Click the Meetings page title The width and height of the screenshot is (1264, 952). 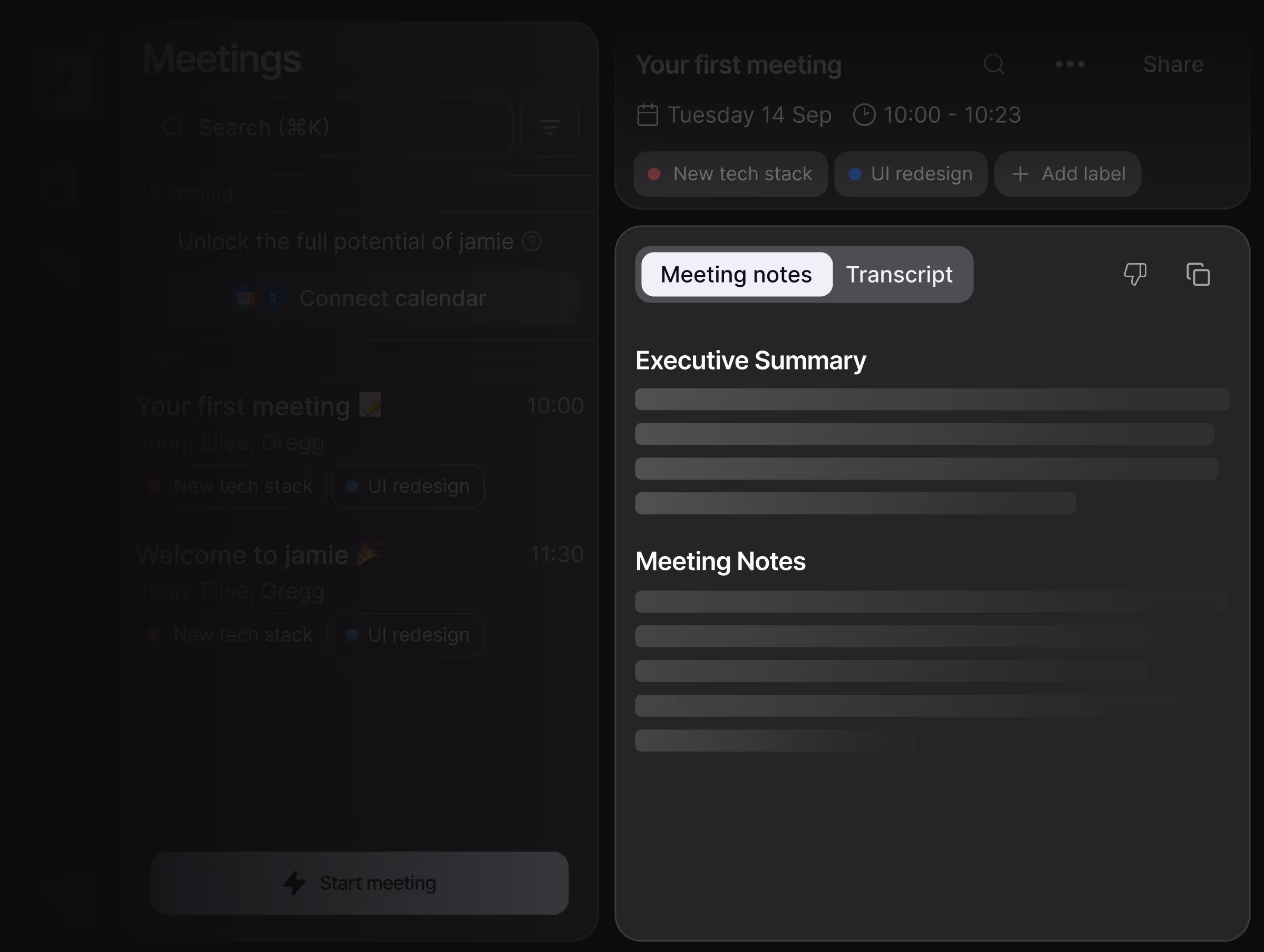click(x=221, y=59)
